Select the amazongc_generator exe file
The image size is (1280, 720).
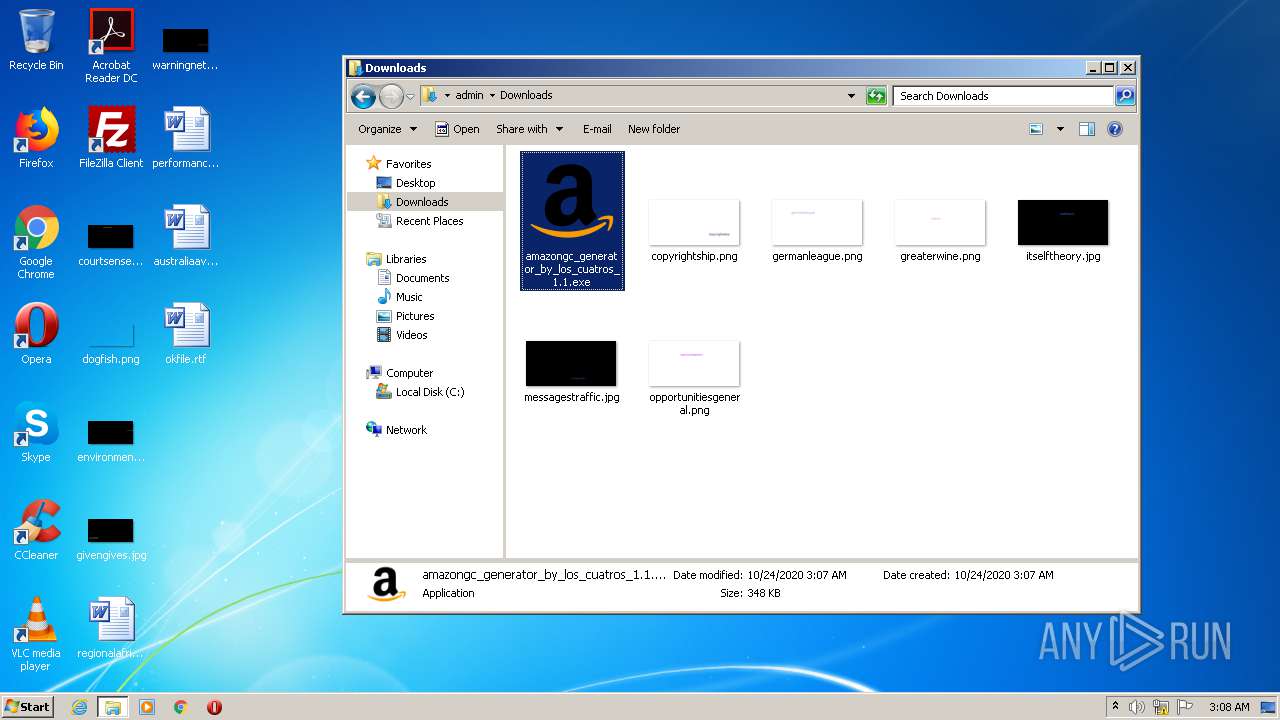(572, 221)
